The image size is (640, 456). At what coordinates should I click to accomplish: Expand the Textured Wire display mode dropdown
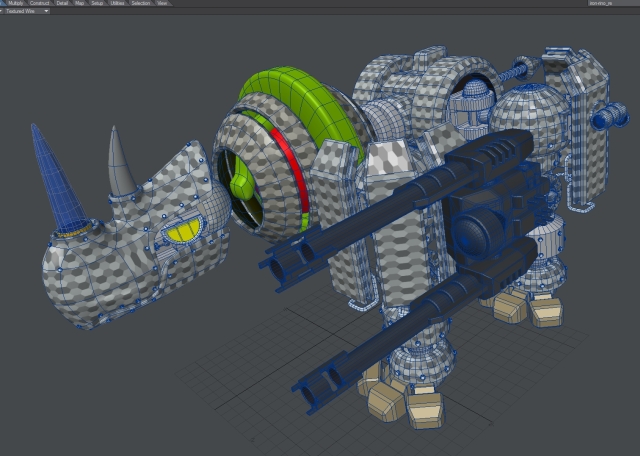click(x=45, y=11)
